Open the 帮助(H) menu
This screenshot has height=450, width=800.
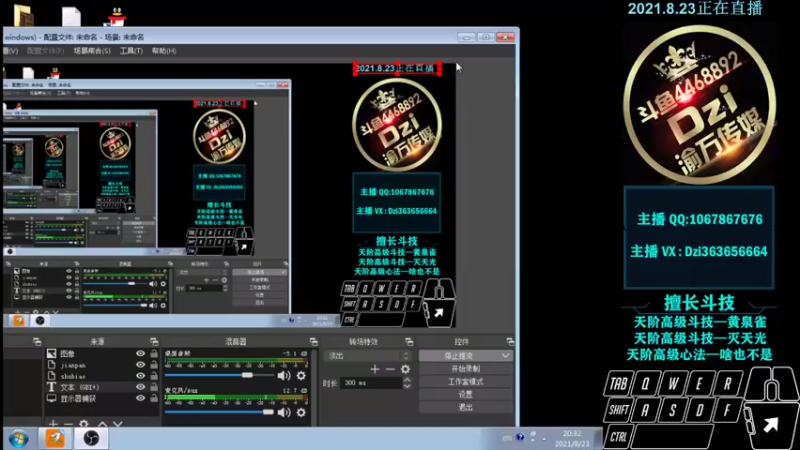(164, 51)
